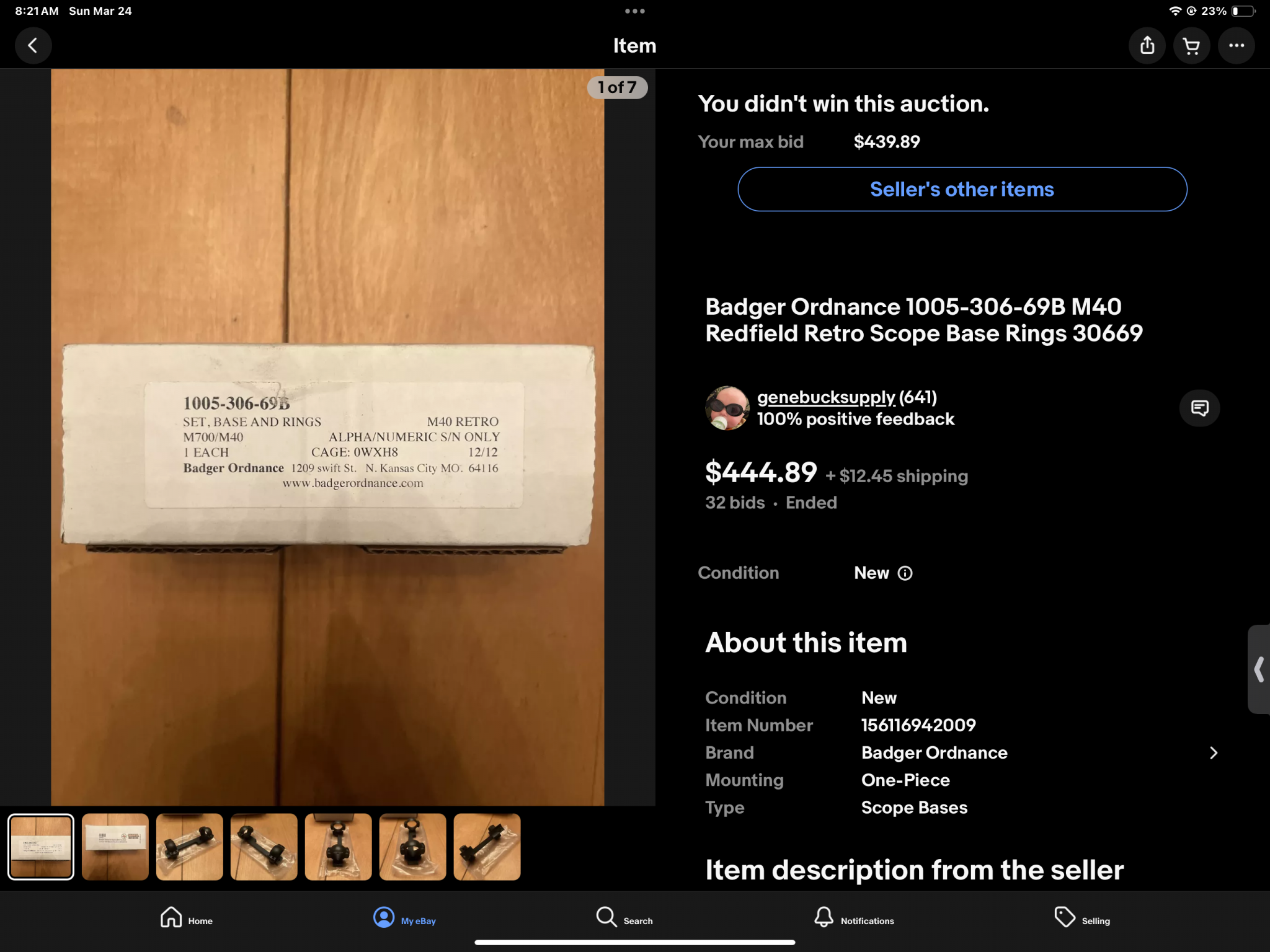Viewport: 1270px width, 952px height.
Task: Message the seller via chat icon
Action: pos(1199,408)
